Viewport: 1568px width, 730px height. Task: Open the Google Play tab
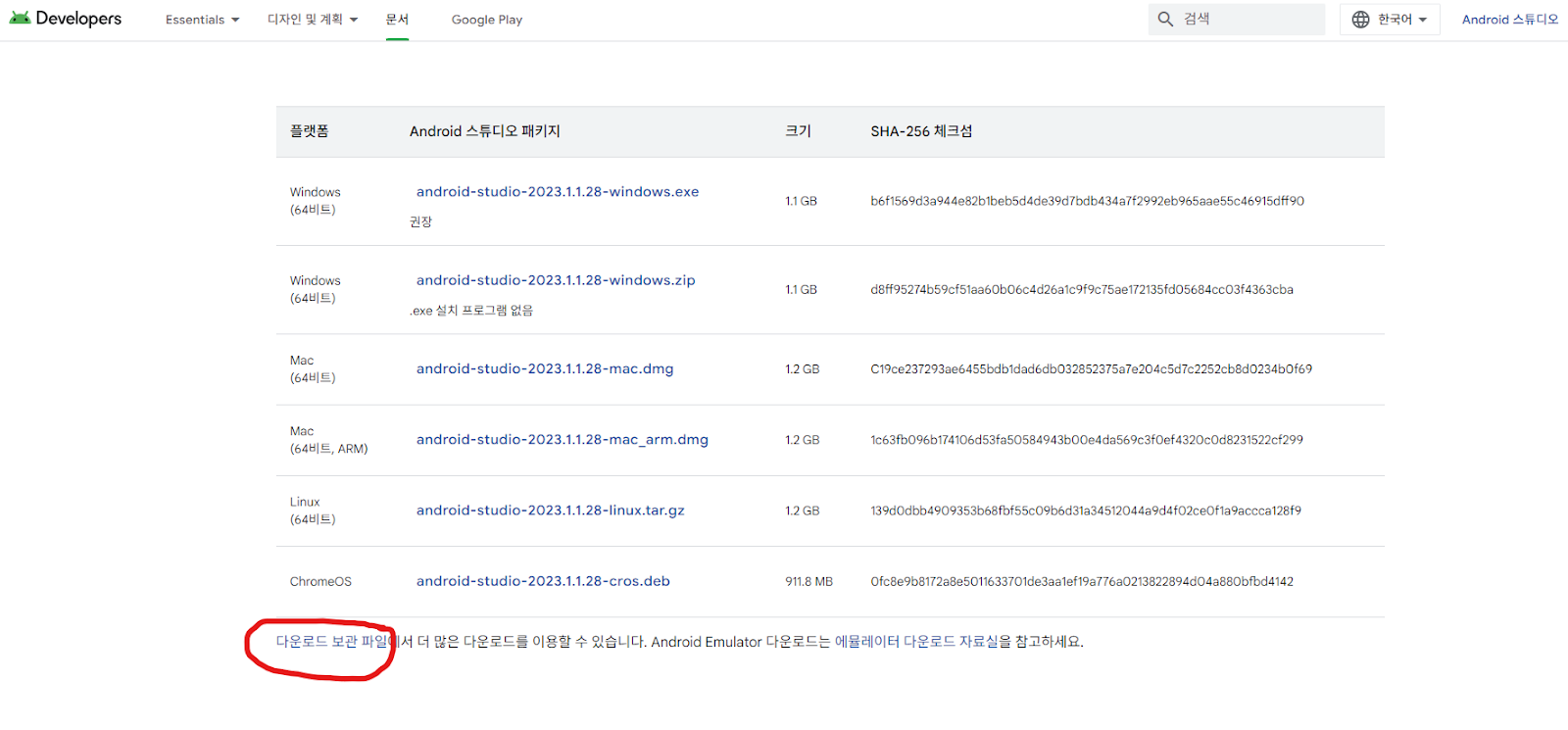point(487,20)
